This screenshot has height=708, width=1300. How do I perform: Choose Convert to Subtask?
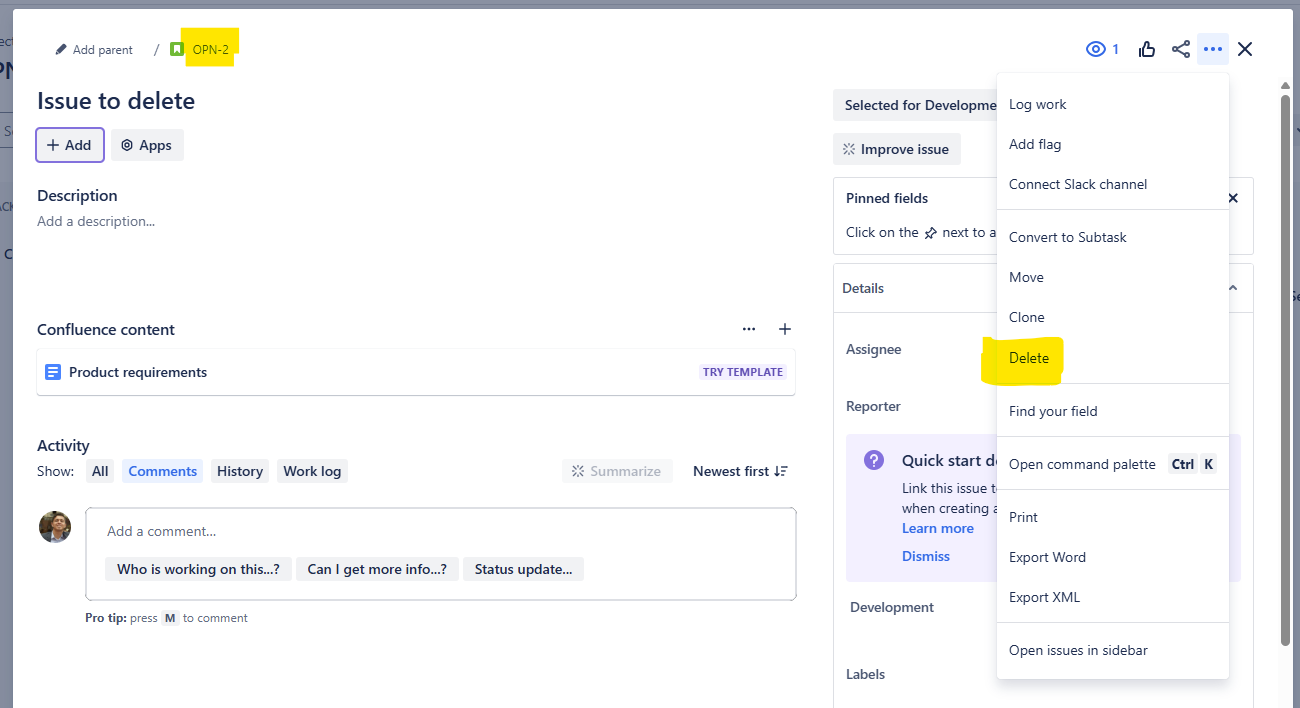coord(1112,237)
